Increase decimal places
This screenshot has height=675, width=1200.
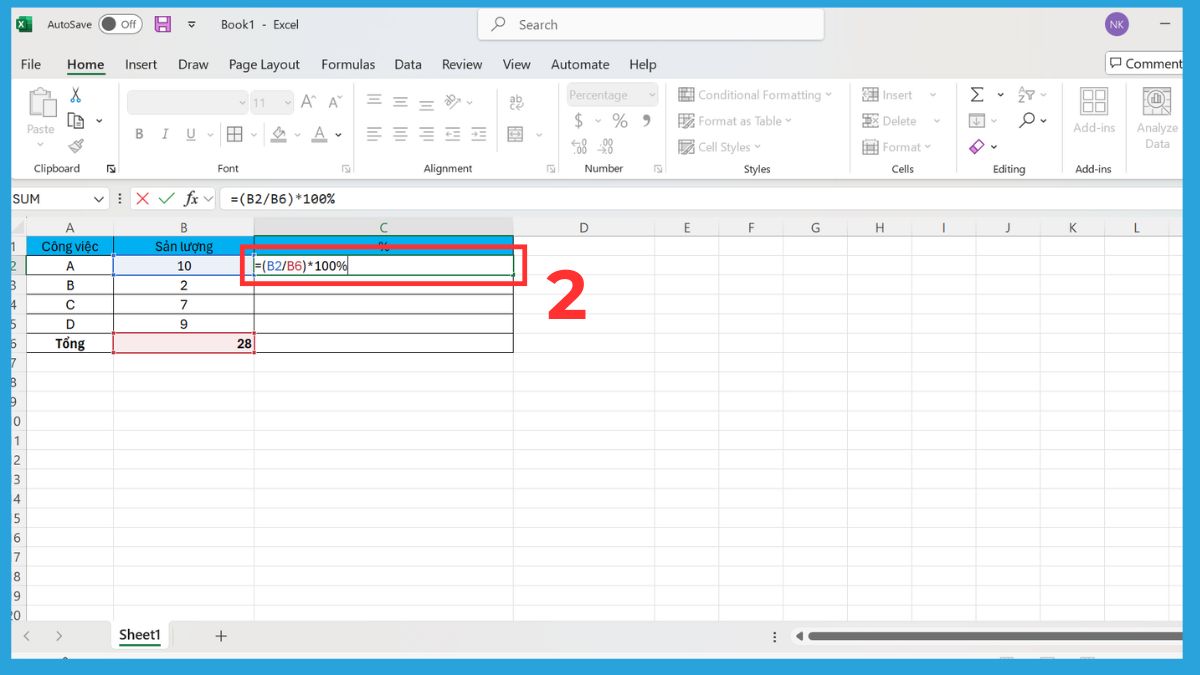point(580,146)
